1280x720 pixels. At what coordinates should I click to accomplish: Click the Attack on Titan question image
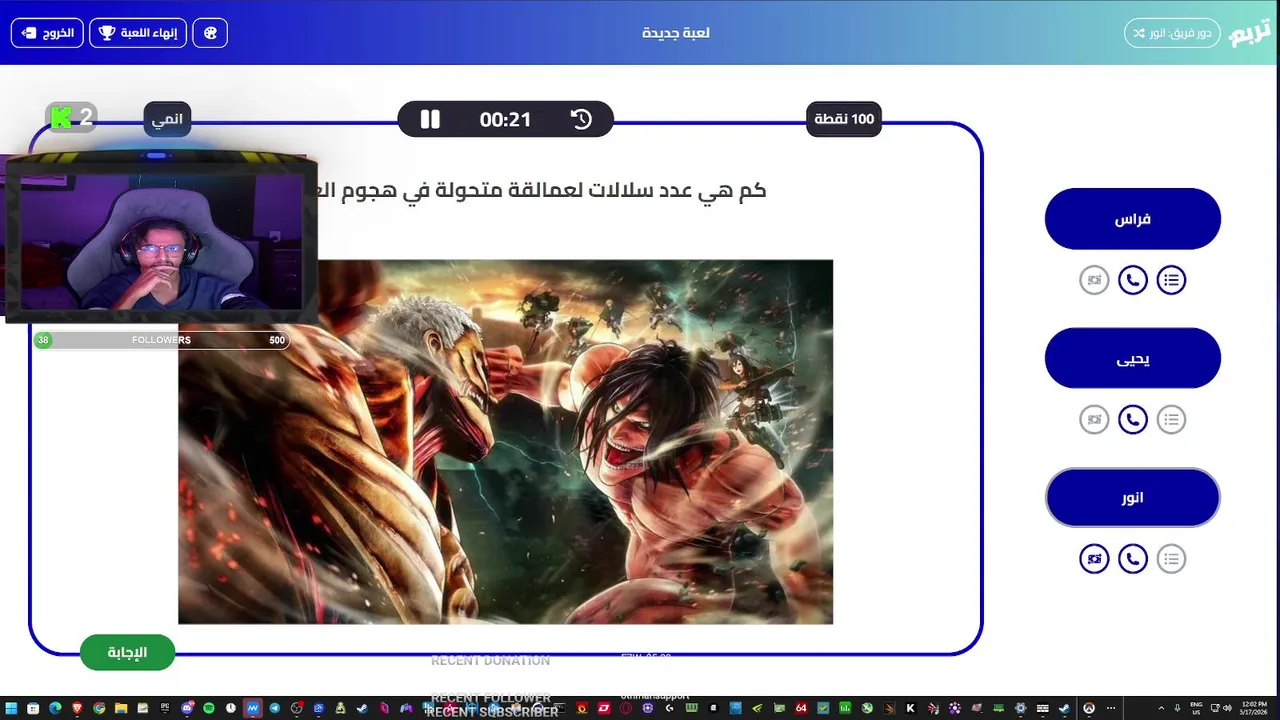[505, 441]
